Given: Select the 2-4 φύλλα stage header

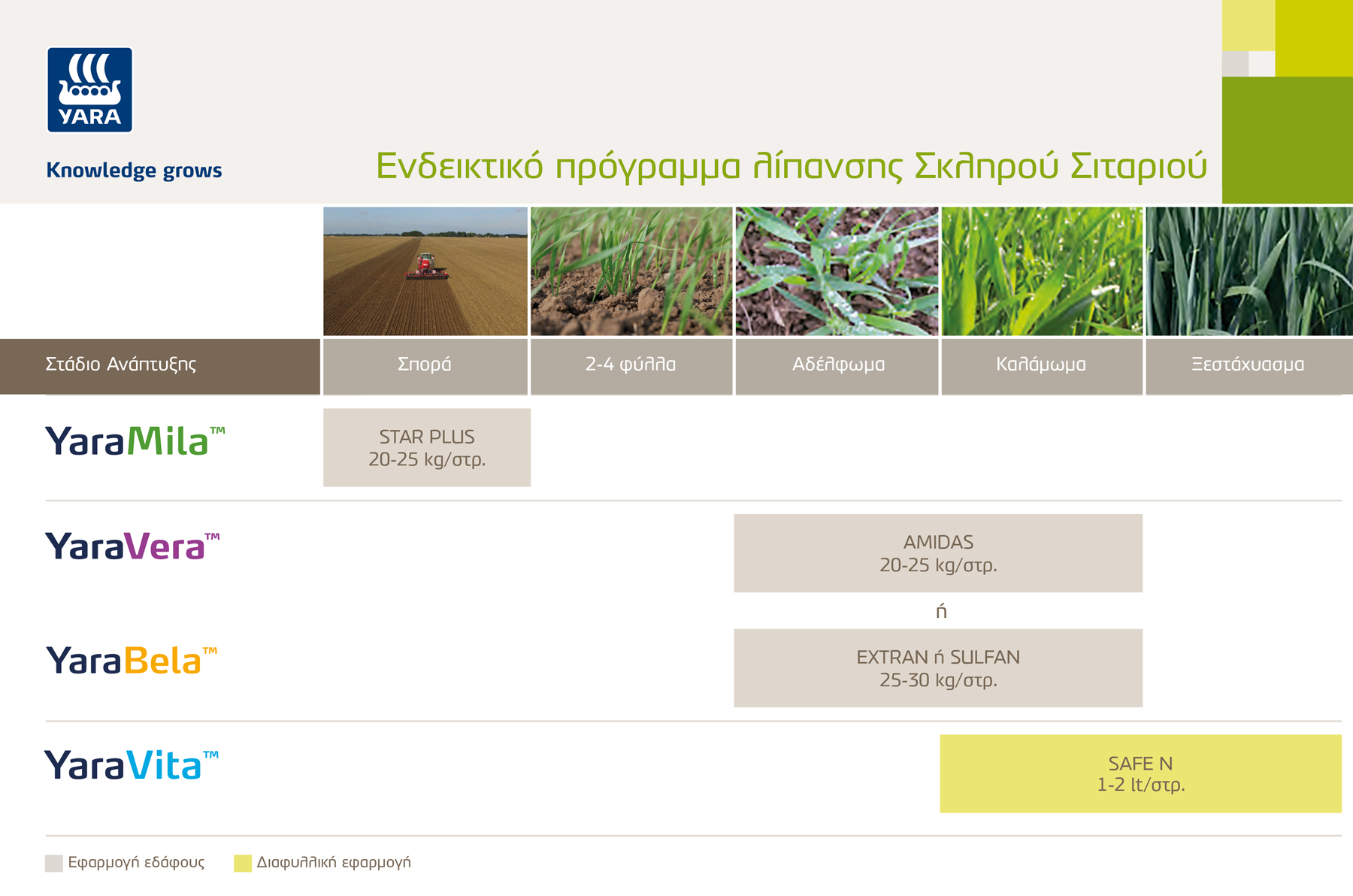Looking at the screenshot, I should click(631, 366).
